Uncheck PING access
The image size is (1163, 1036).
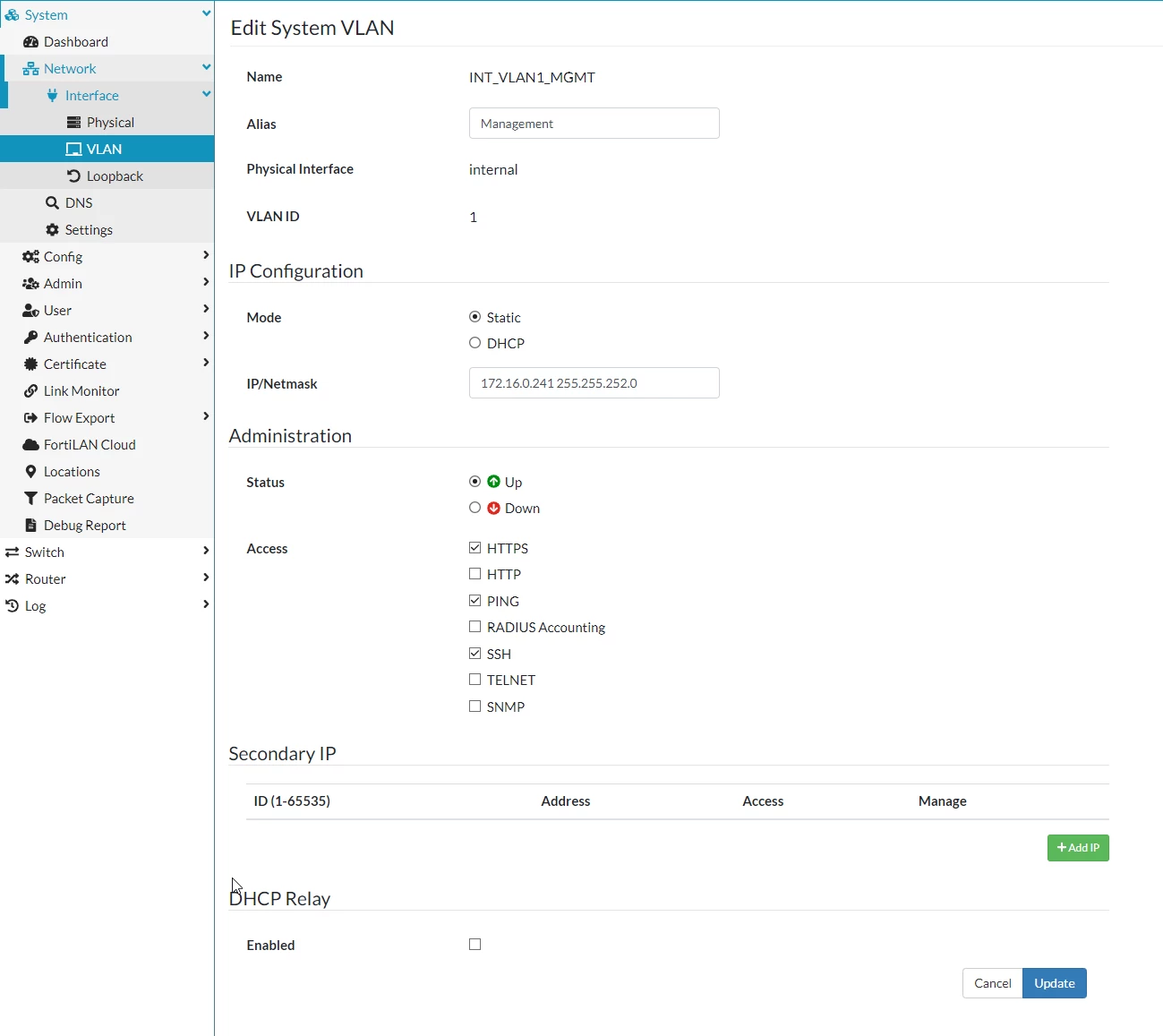(475, 601)
